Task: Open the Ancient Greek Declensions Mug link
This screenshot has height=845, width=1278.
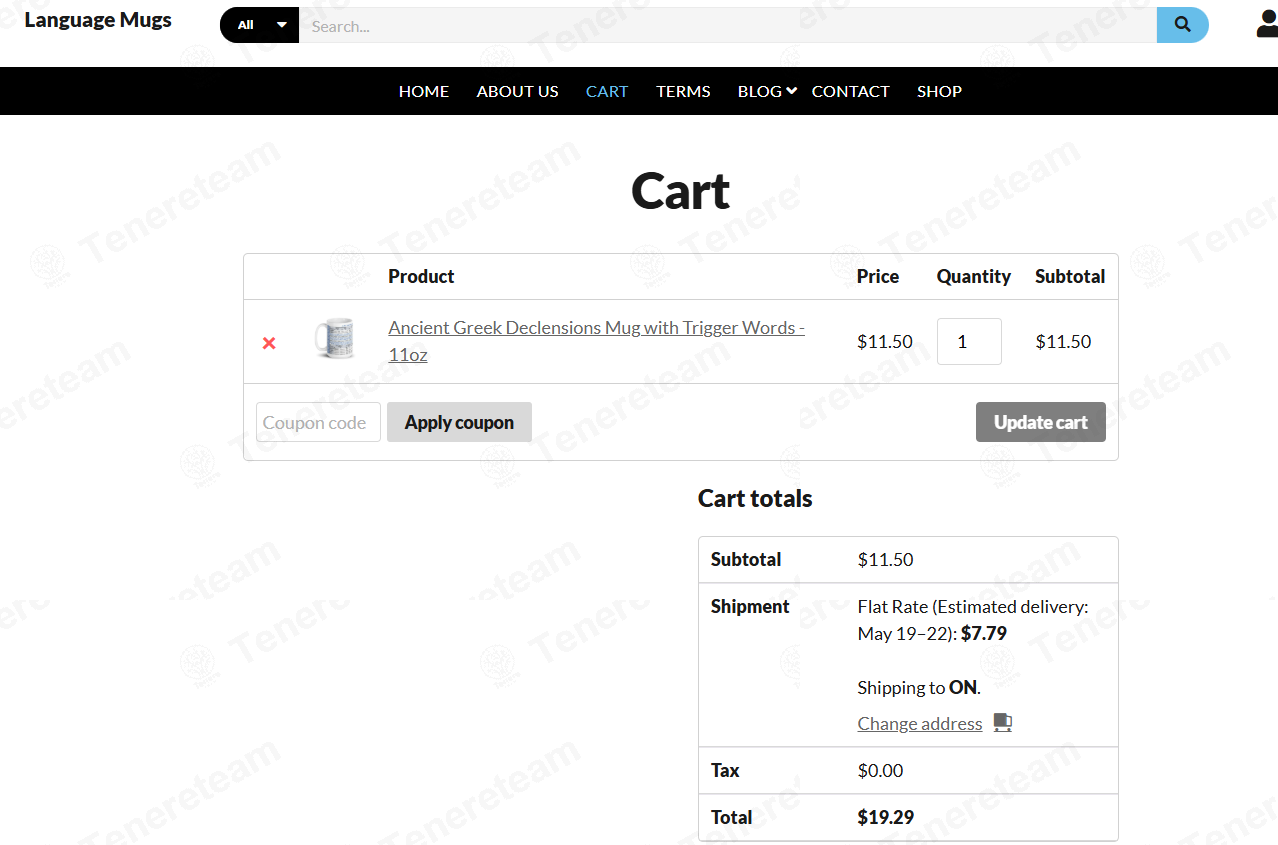Action: (x=597, y=341)
